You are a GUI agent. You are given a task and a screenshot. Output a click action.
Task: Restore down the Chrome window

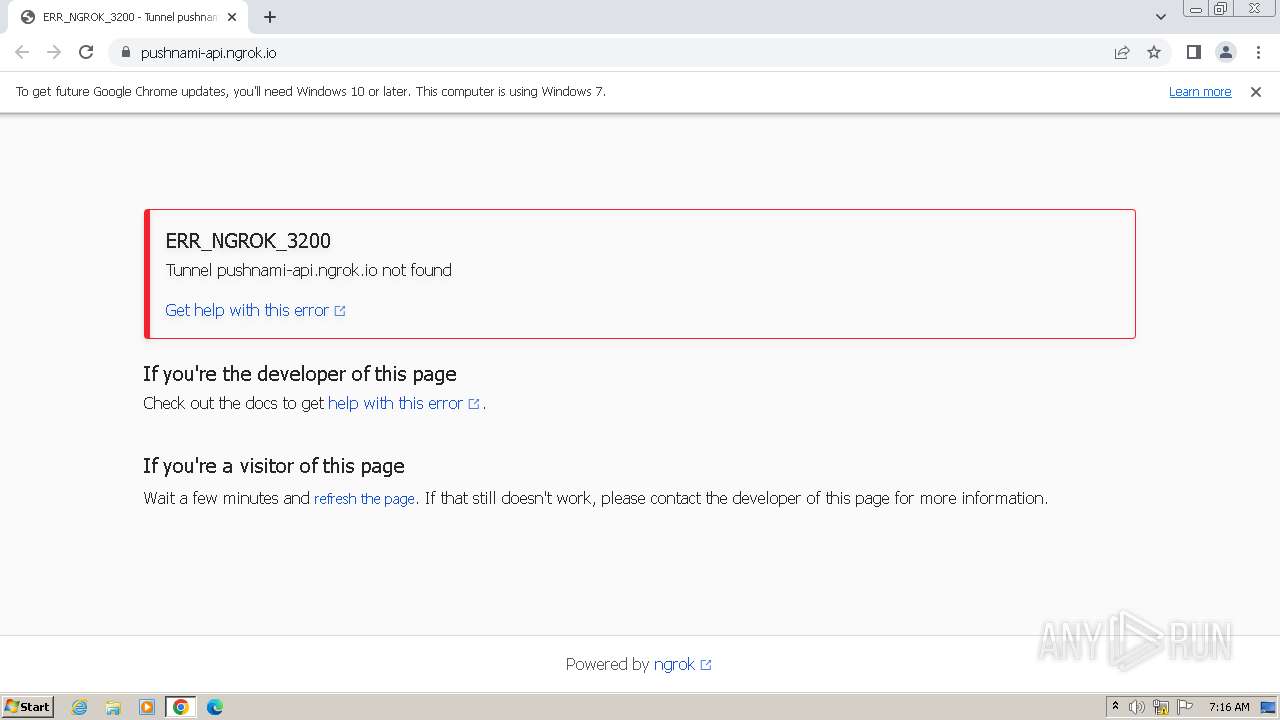(1221, 9)
